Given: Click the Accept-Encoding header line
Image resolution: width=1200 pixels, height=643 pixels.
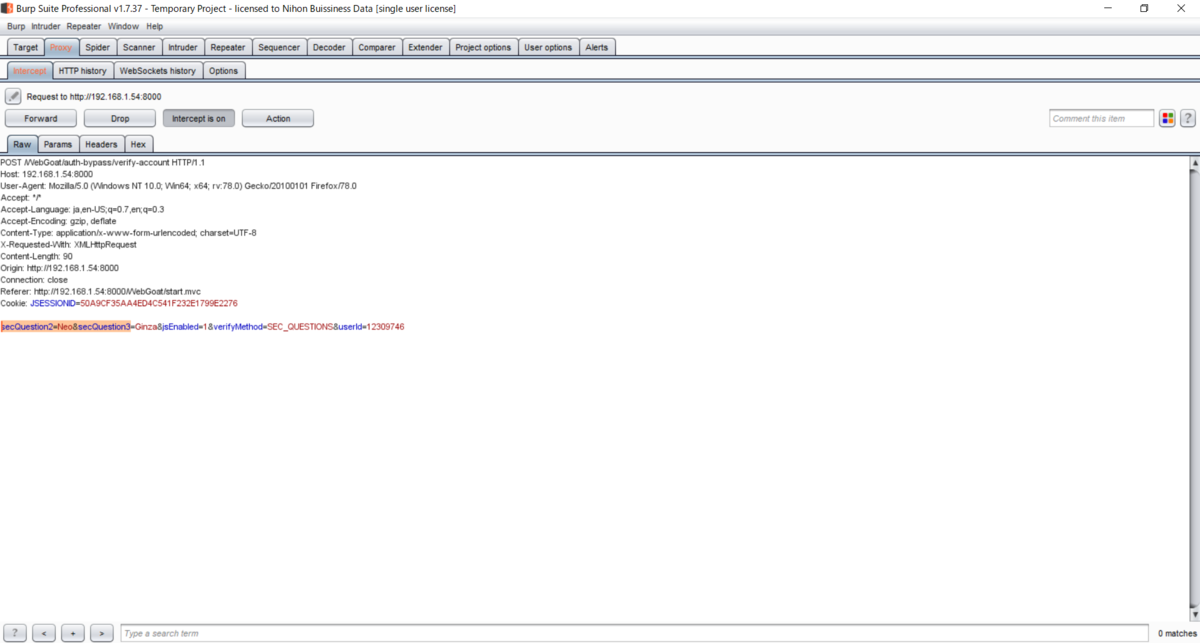Looking at the screenshot, I should pos(58,221).
